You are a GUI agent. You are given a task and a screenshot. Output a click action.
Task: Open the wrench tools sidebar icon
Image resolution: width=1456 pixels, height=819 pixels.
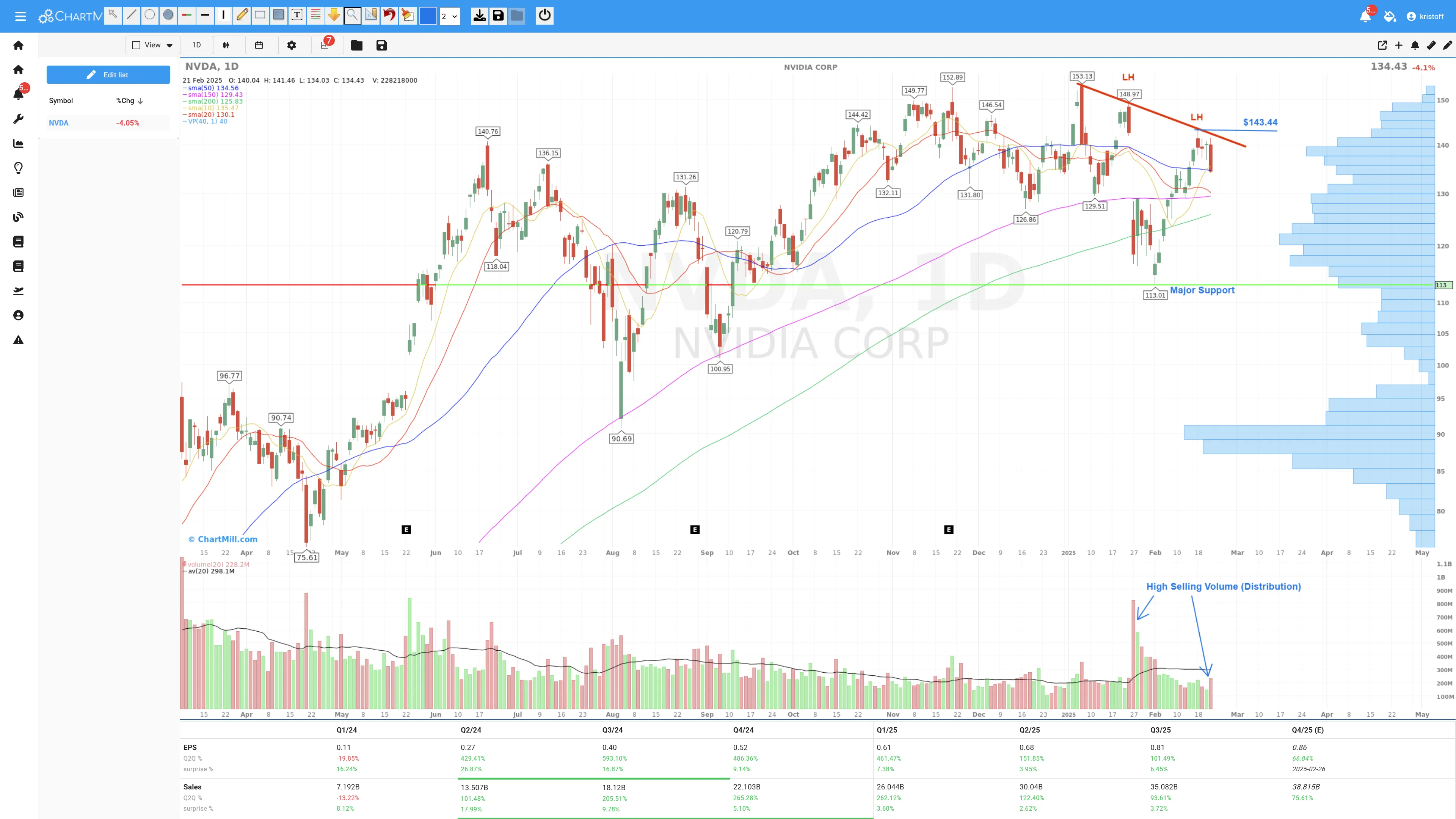18,119
